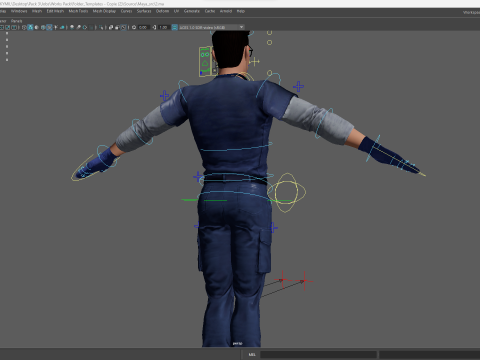Open the Windows menu
This screenshot has width=480, height=360.
click(x=19, y=11)
